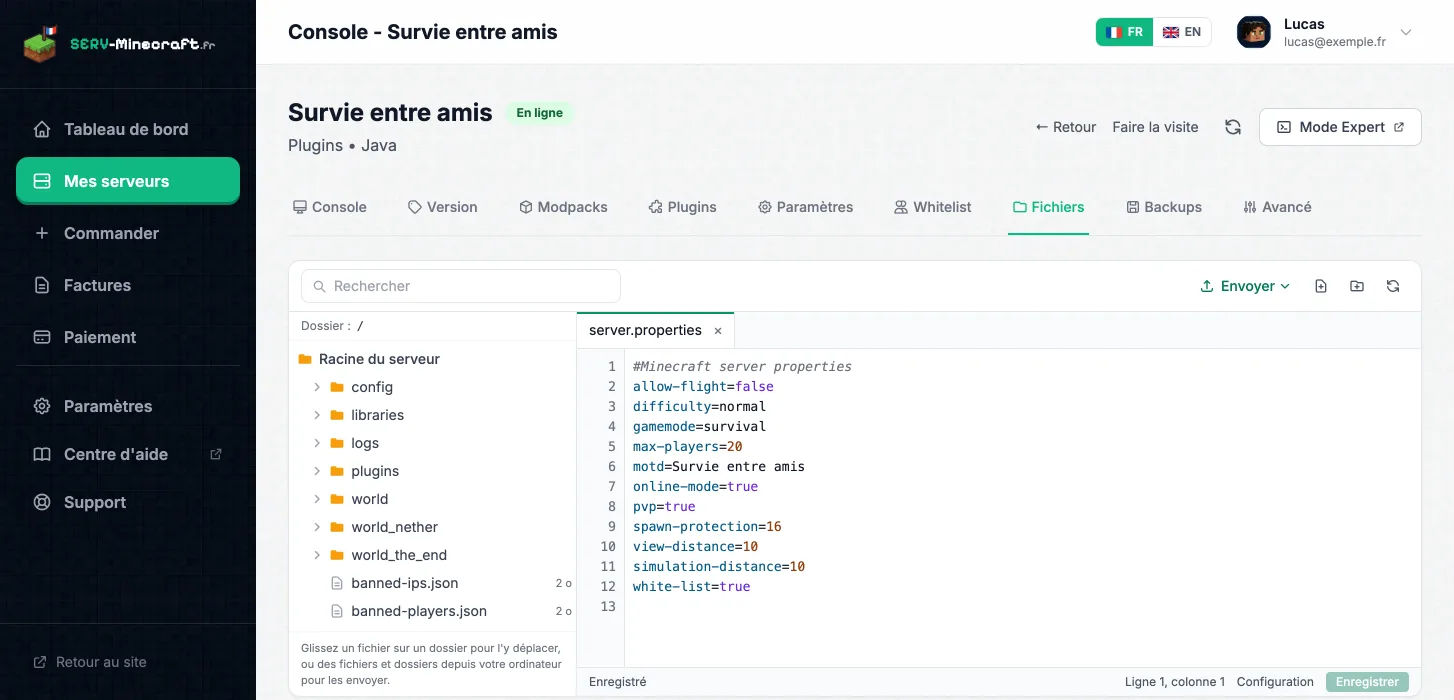Screen dimensions: 1454x700
Task: Open the Console tab
Action: click(x=329, y=207)
